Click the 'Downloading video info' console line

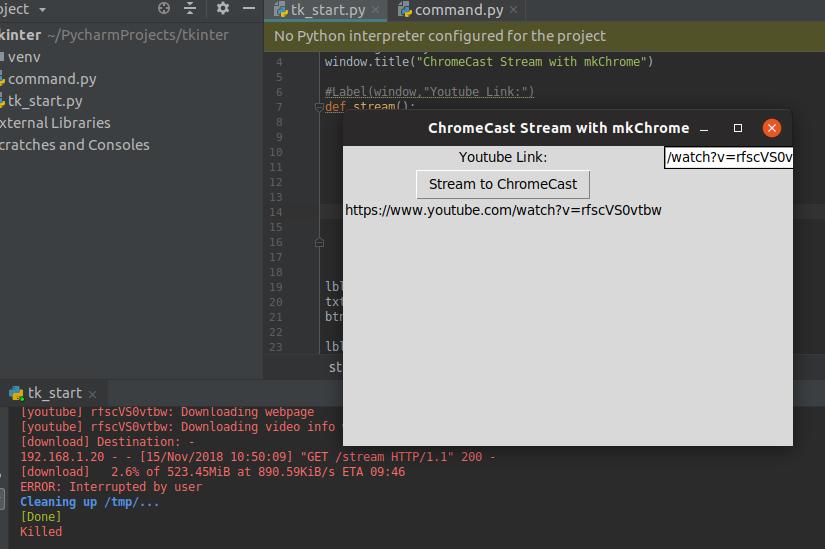click(181, 427)
